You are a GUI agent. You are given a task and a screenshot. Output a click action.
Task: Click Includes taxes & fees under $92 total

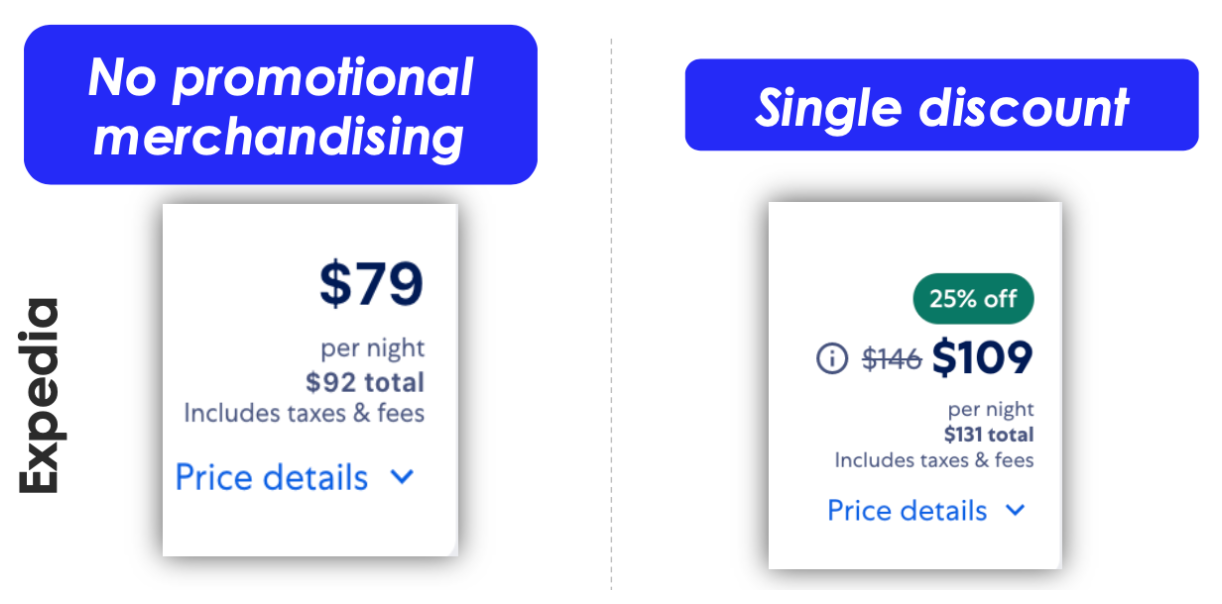(304, 412)
